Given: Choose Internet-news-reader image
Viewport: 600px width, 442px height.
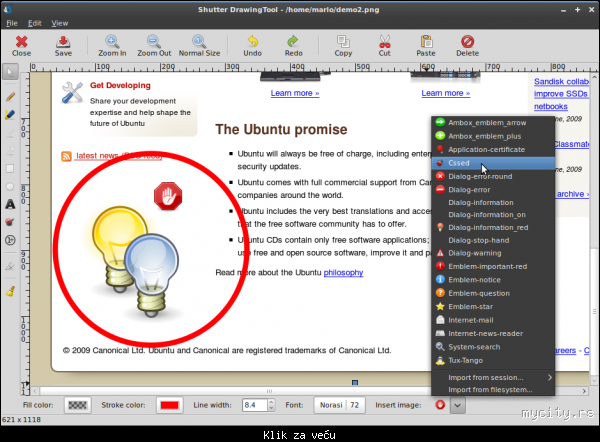Looking at the screenshot, I should tap(493, 333).
